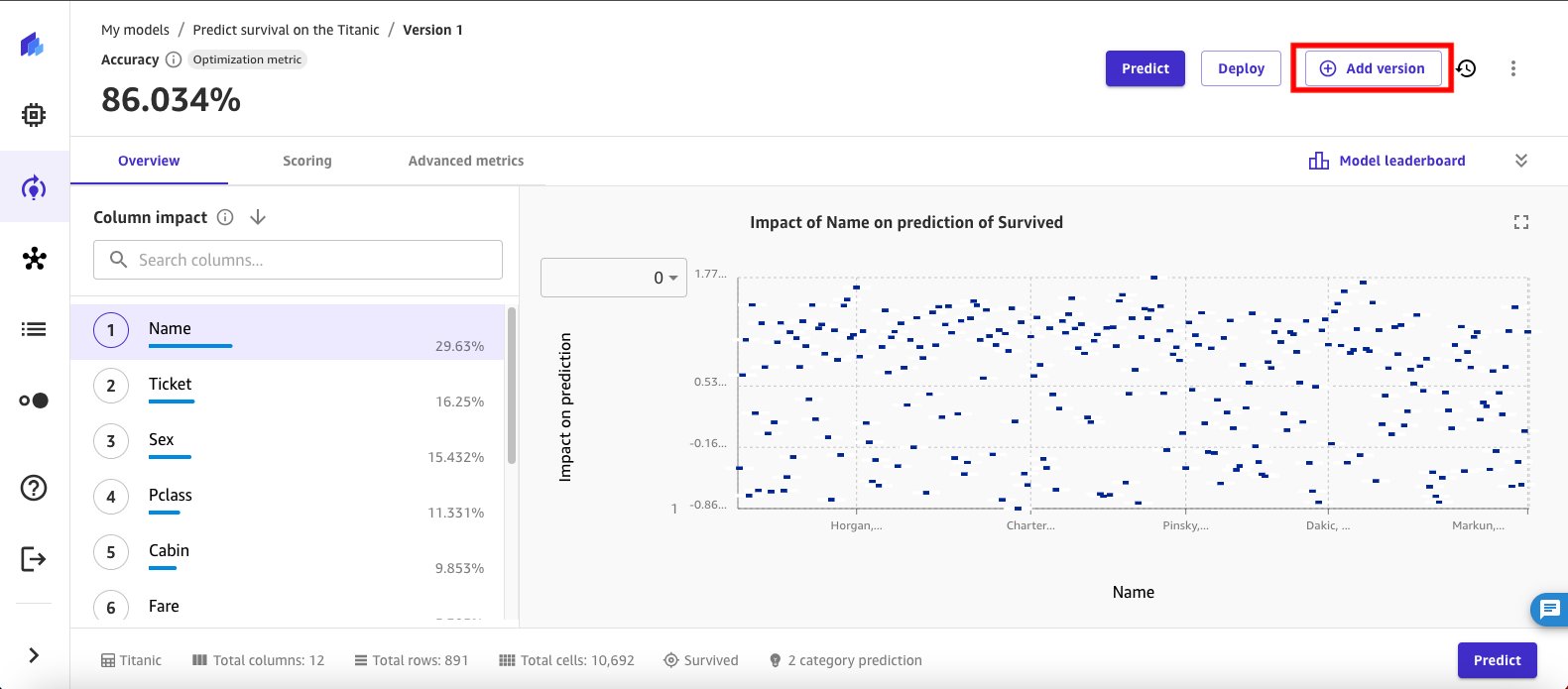
Task: Sort column impact with the down arrow
Action: [258, 217]
